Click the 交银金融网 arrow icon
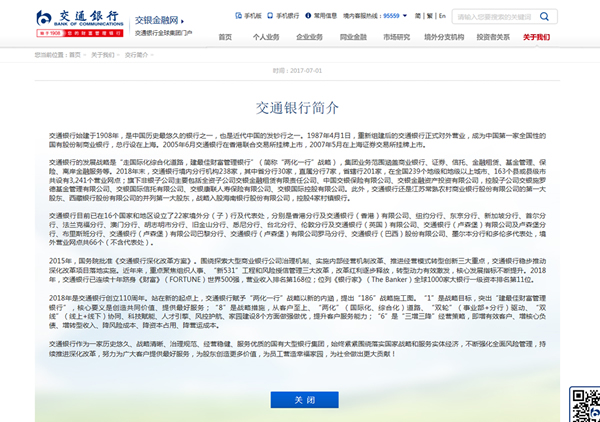600x422 pixels. click(183, 21)
